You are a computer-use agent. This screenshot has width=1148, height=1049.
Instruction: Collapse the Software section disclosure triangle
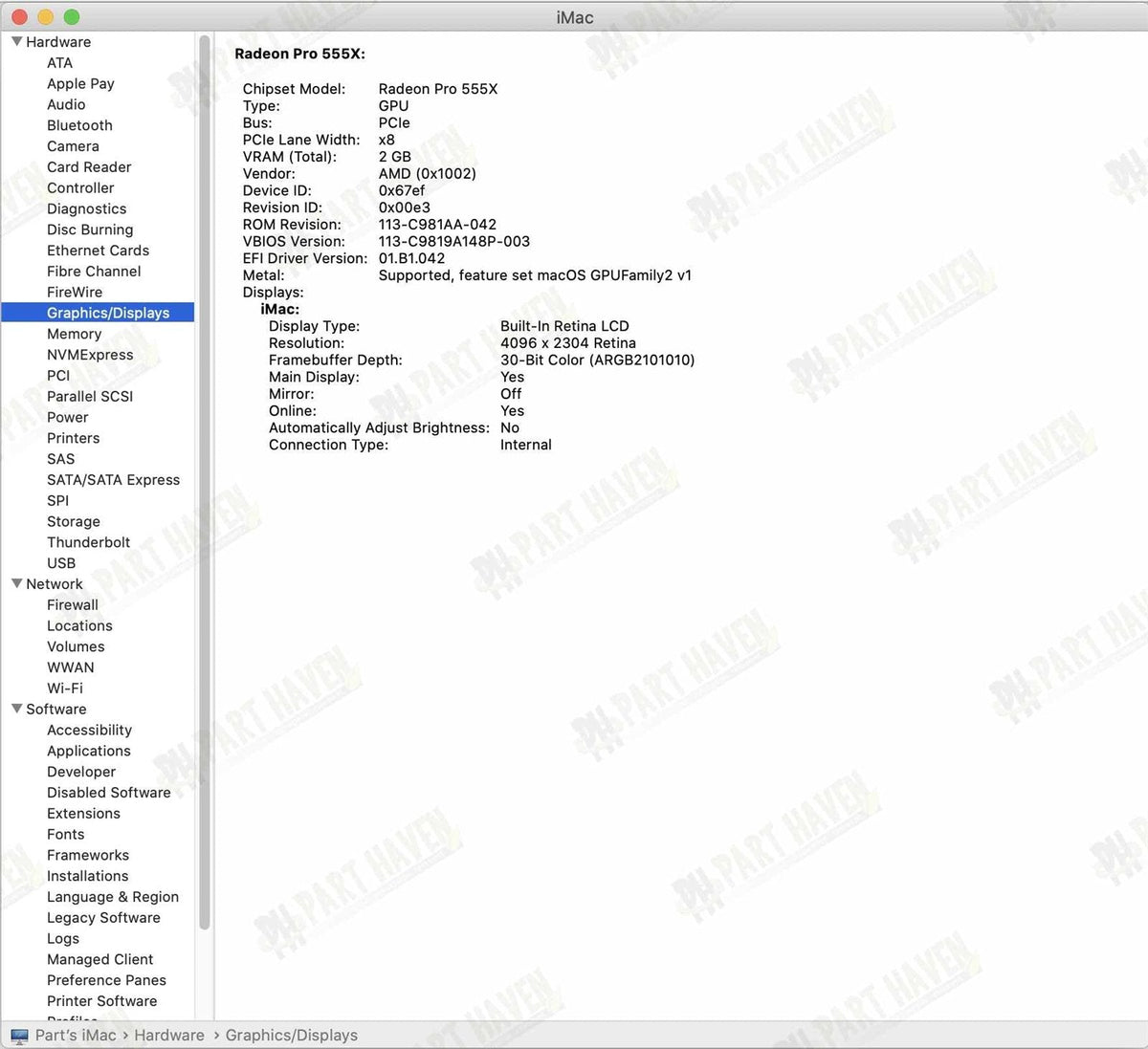point(16,709)
